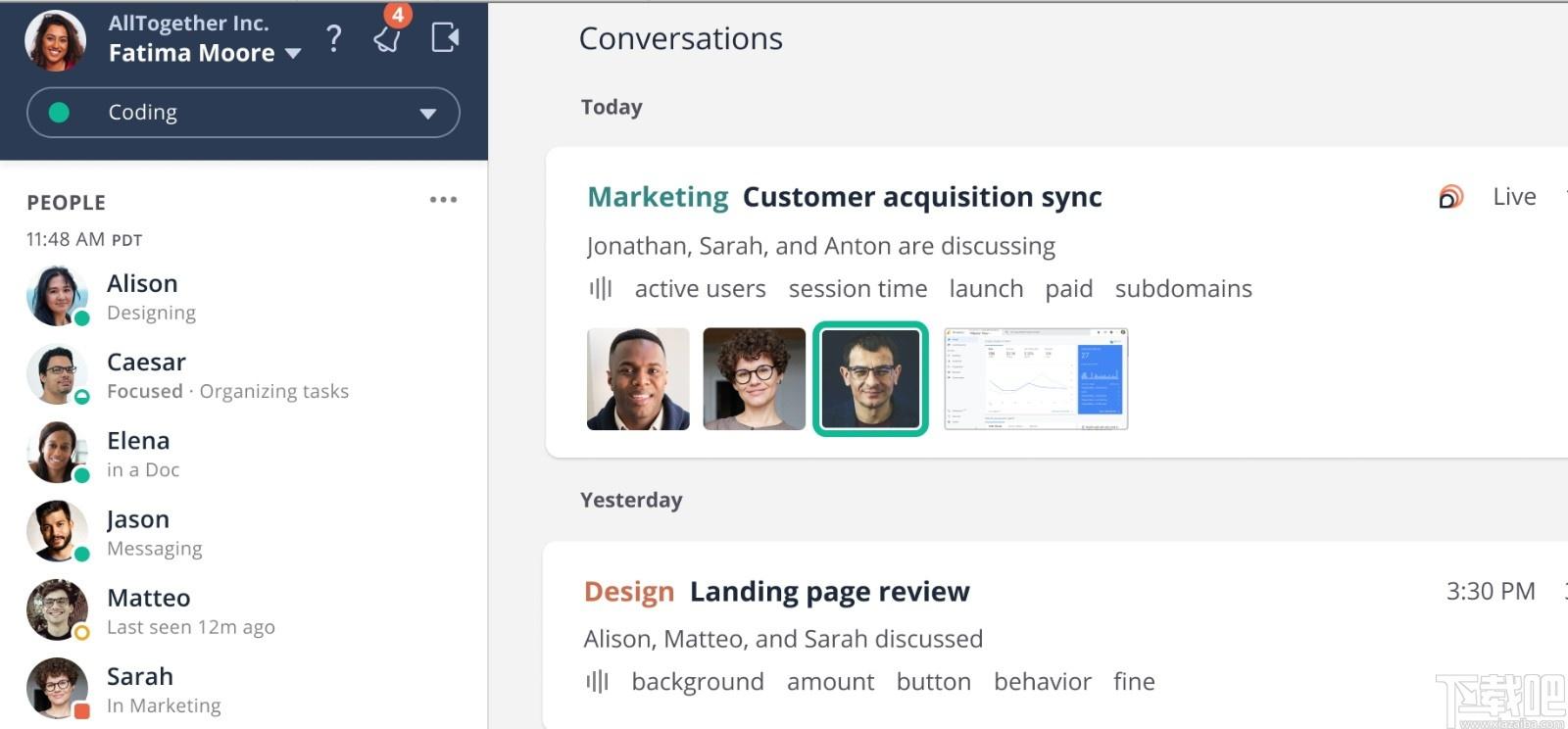Click audio waveform icon beside background keyword
Viewport: 1568px width, 729px height.
click(597, 682)
